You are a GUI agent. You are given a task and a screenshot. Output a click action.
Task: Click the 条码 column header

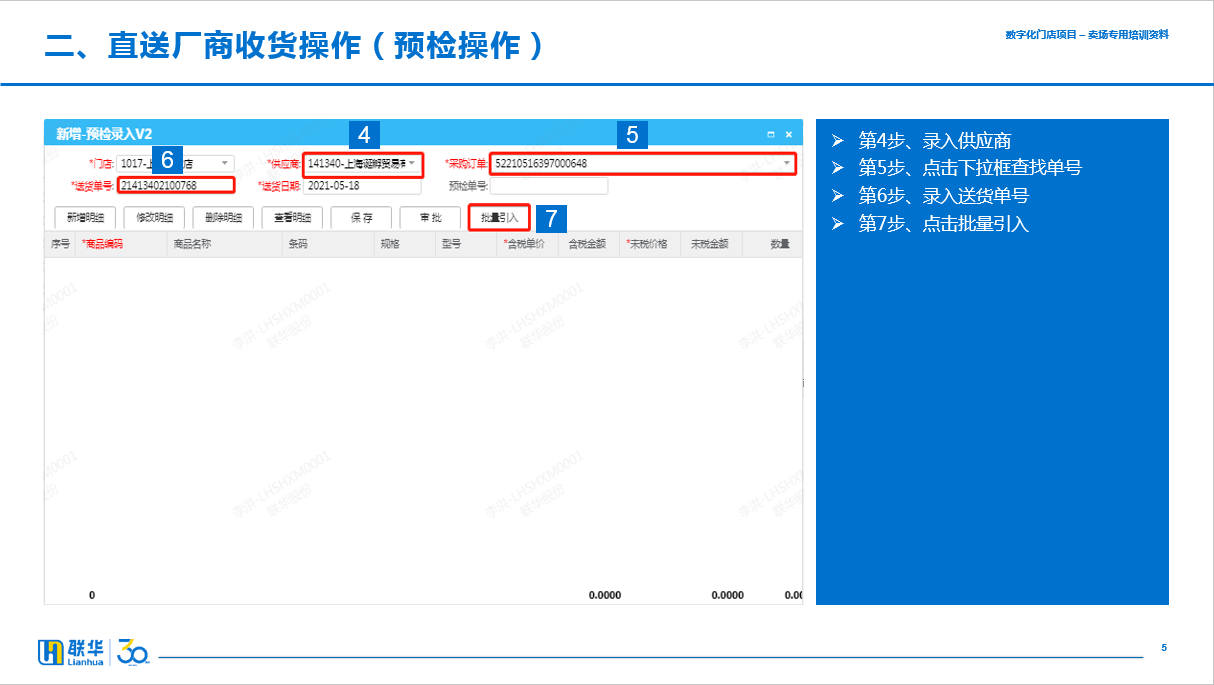click(328, 244)
